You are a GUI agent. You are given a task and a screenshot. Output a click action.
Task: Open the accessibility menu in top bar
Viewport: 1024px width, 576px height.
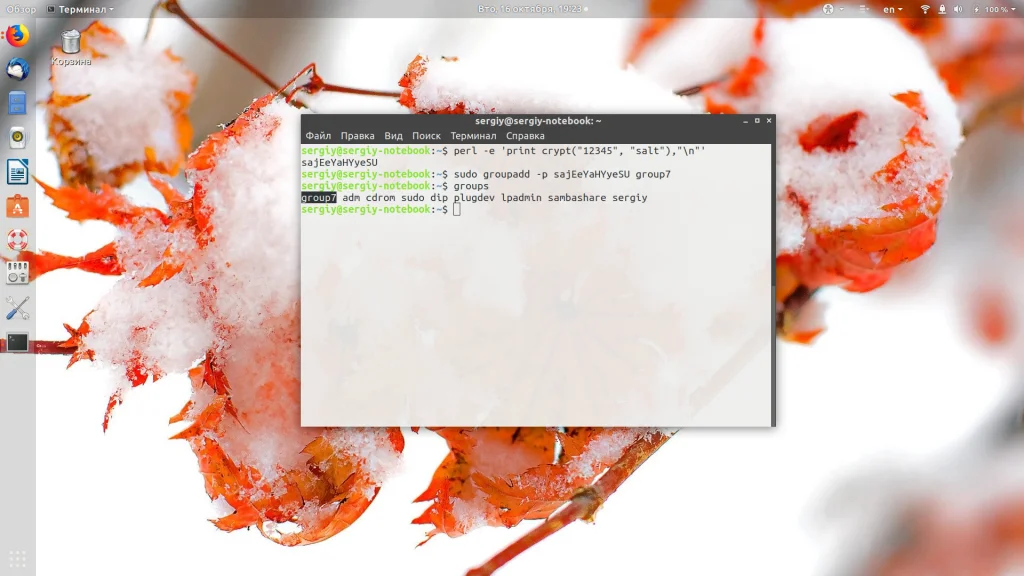tap(832, 9)
